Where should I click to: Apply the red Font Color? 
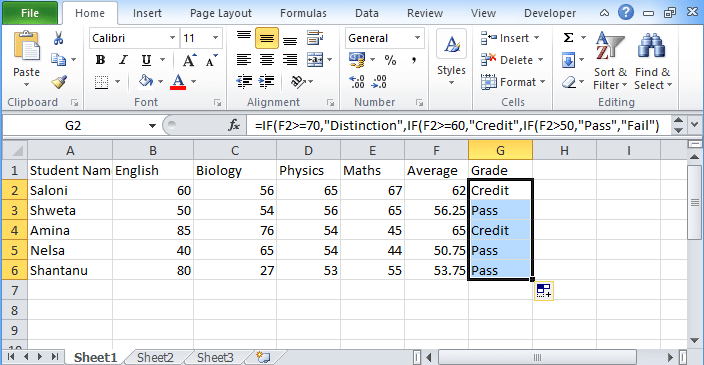pyautogui.click(x=178, y=82)
